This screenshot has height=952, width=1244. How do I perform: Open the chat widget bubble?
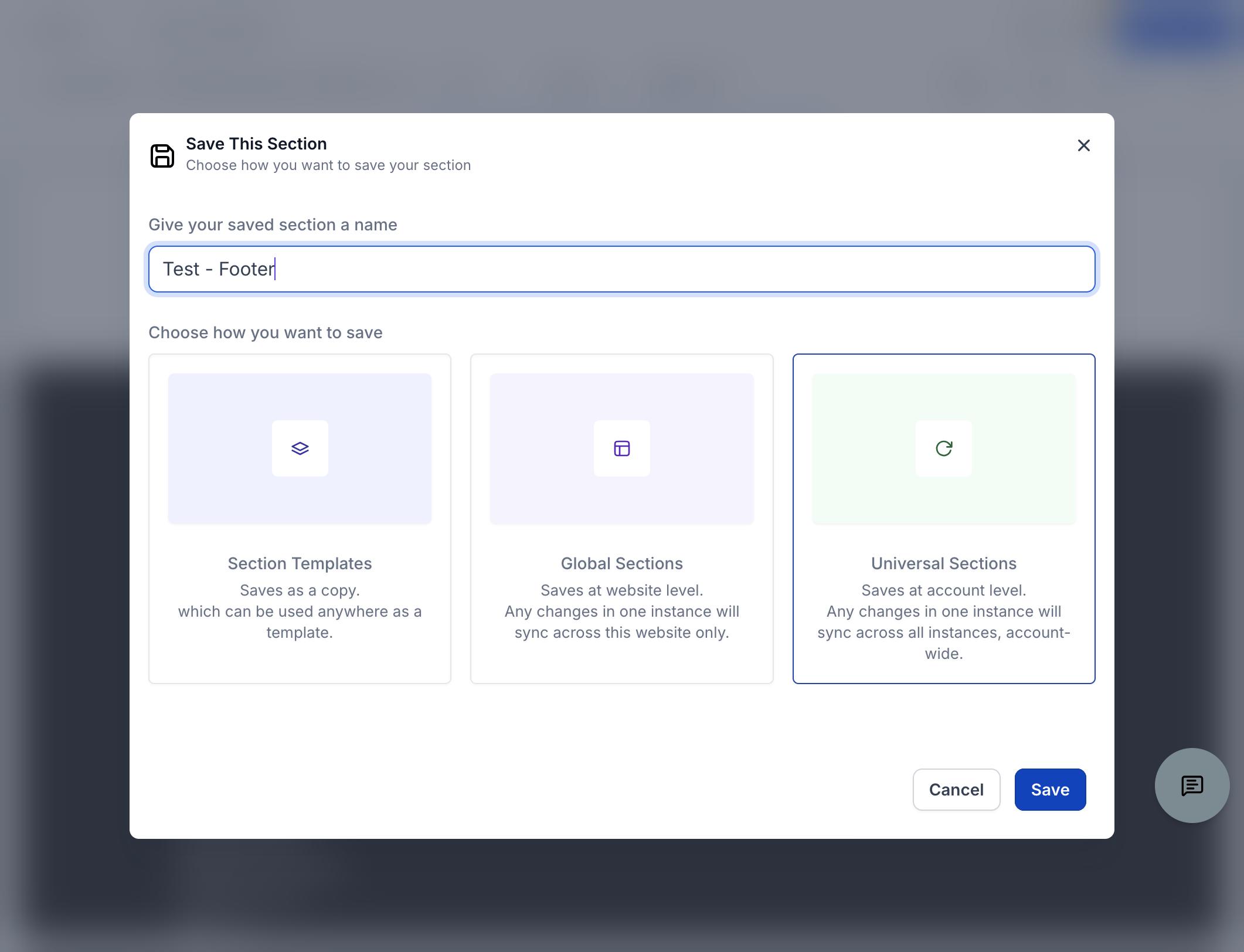(x=1192, y=786)
